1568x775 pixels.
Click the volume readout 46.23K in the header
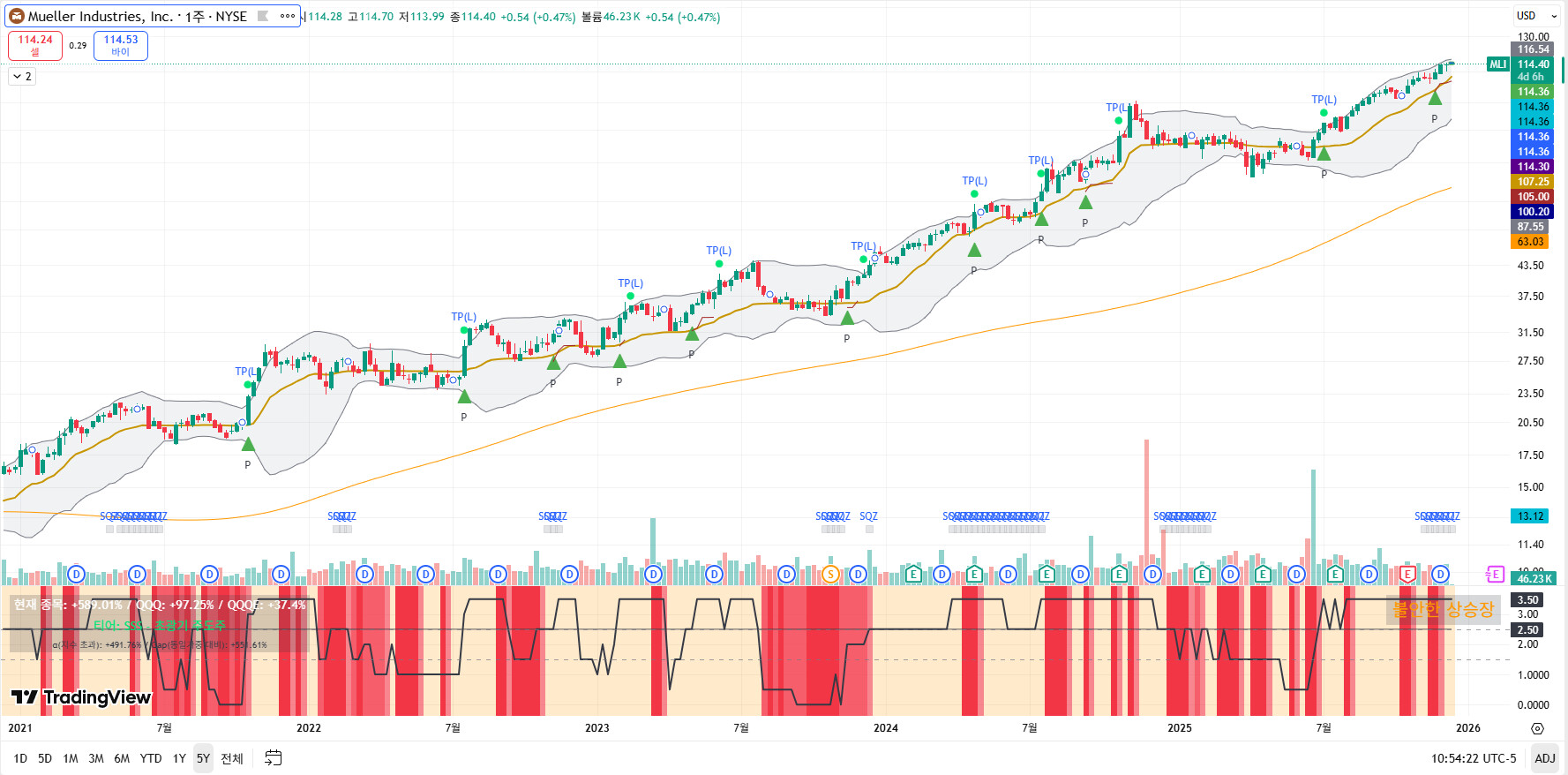(621, 17)
